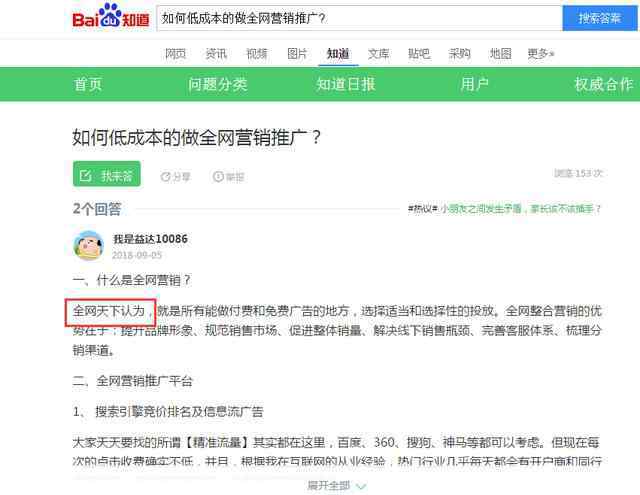Open the avatar of 我是益达10086
Image resolution: width=640 pixels, height=495 pixels.
(x=88, y=245)
